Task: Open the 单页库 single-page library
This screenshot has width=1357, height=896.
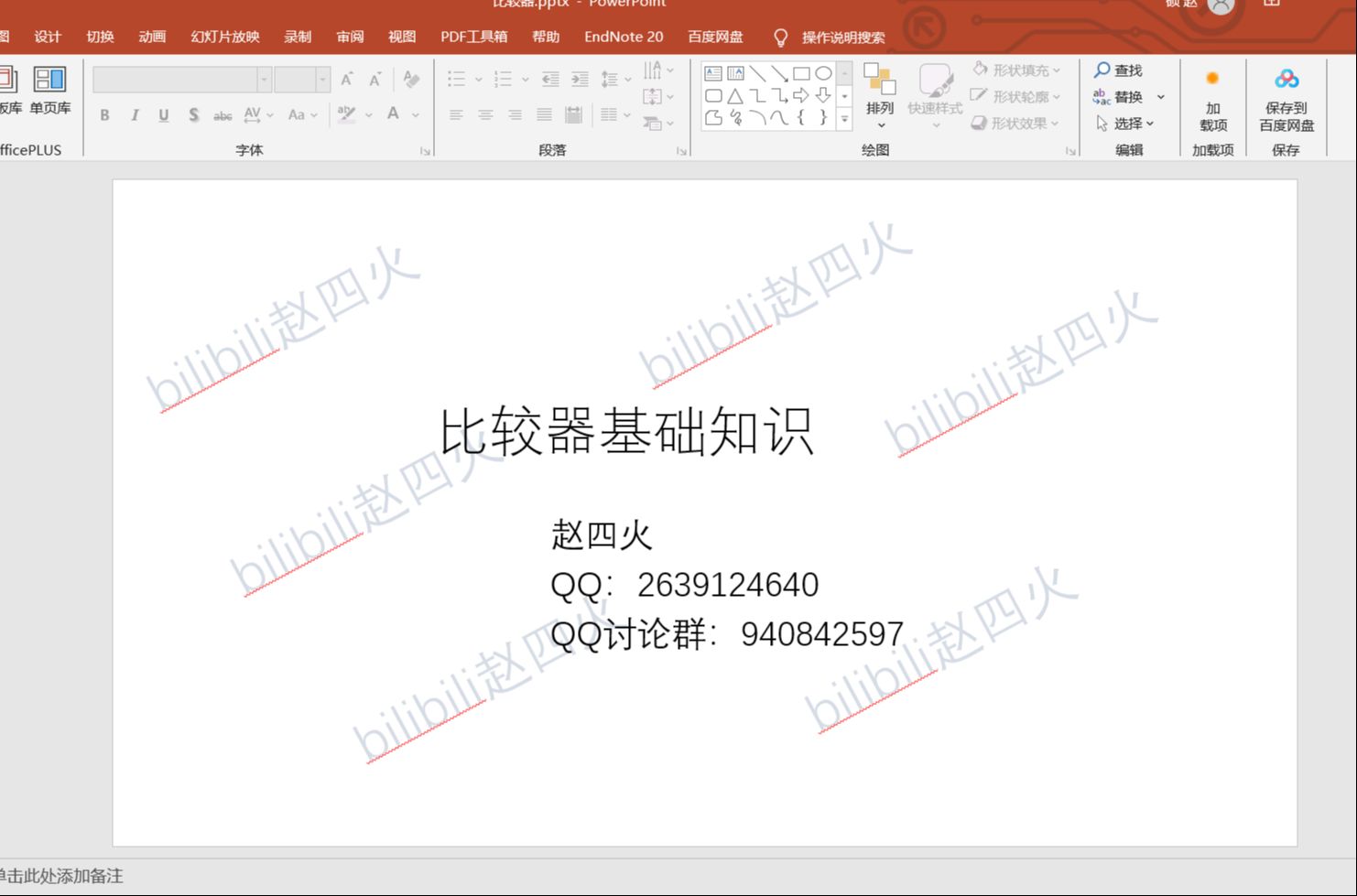Action: tap(49, 90)
